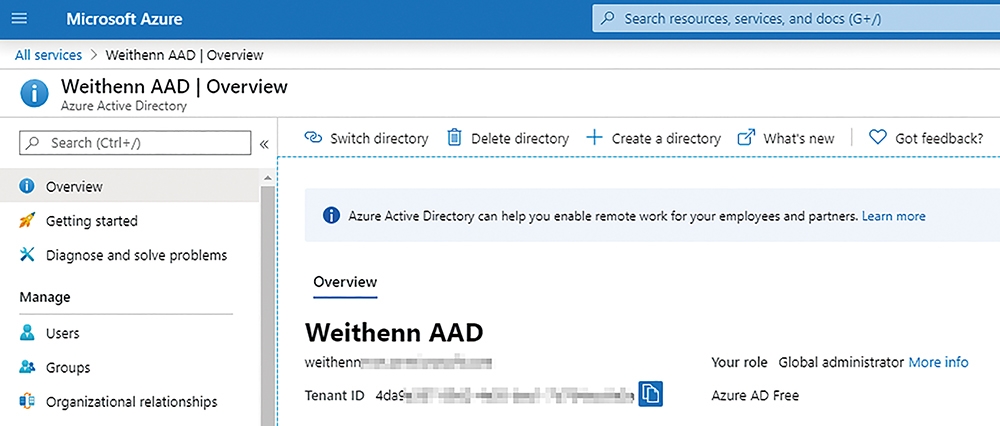Image resolution: width=1000 pixels, height=426 pixels.
Task: Select Overview in the left menu
Action: [129, 186]
